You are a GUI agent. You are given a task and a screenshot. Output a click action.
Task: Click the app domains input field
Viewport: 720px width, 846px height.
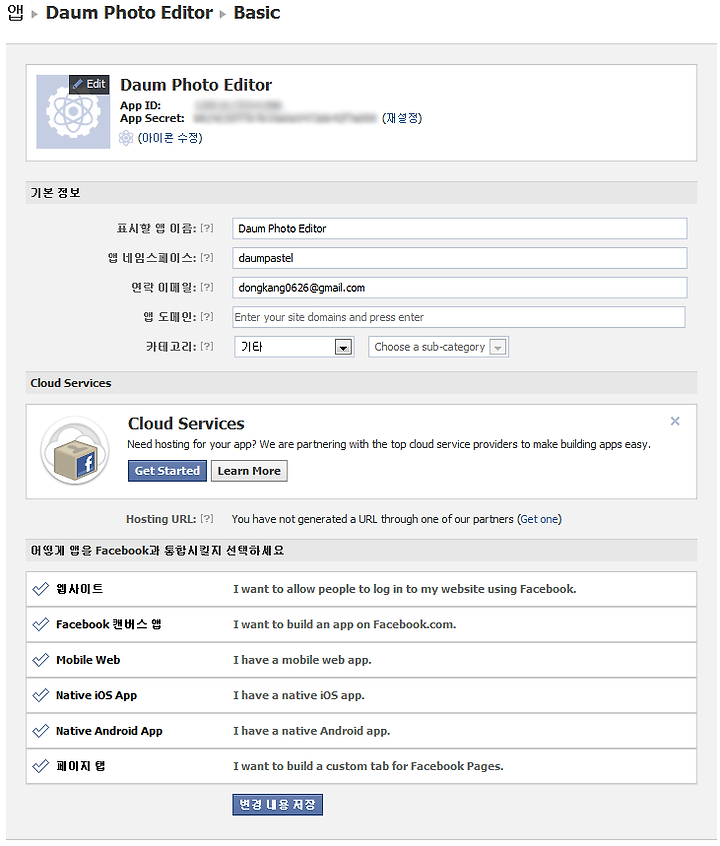click(x=459, y=317)
